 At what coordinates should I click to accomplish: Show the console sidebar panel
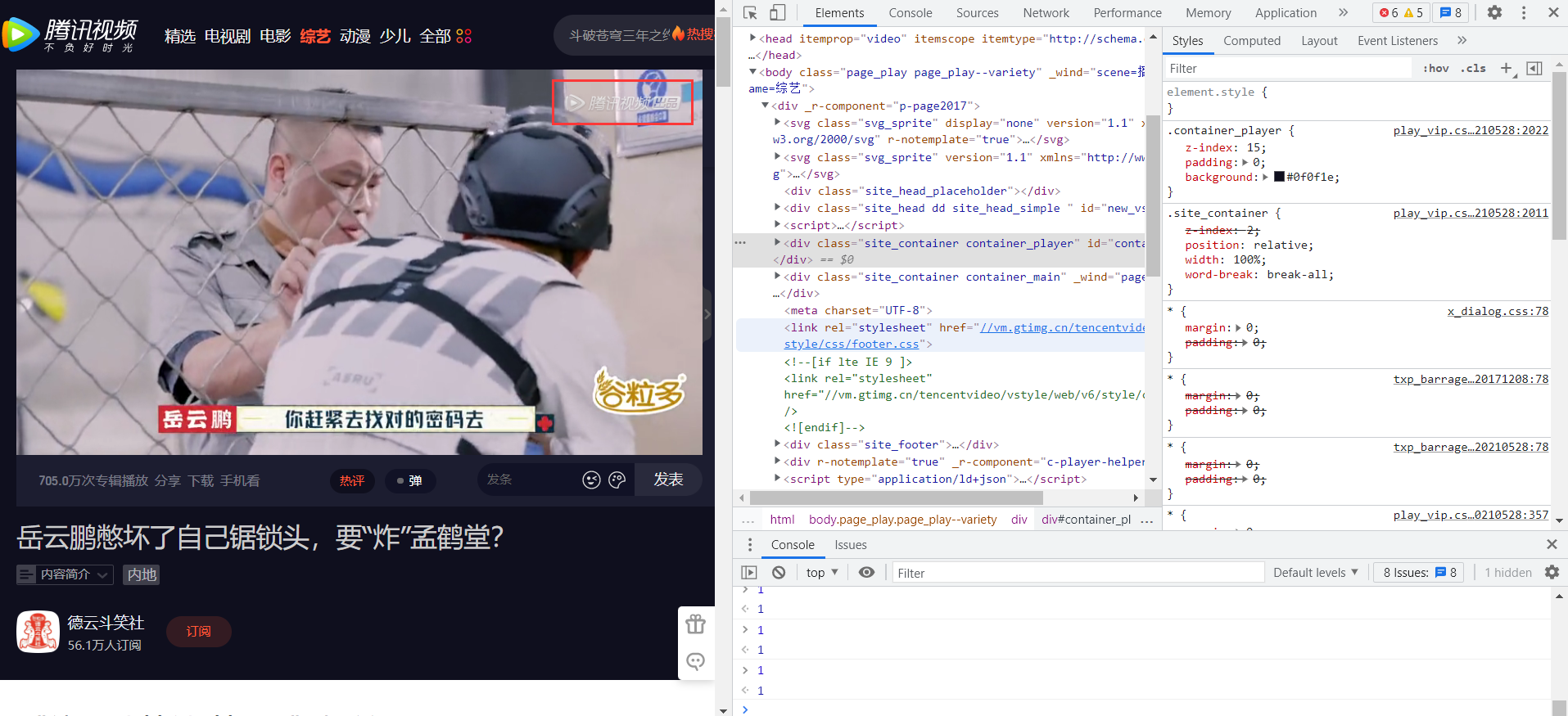749,573
